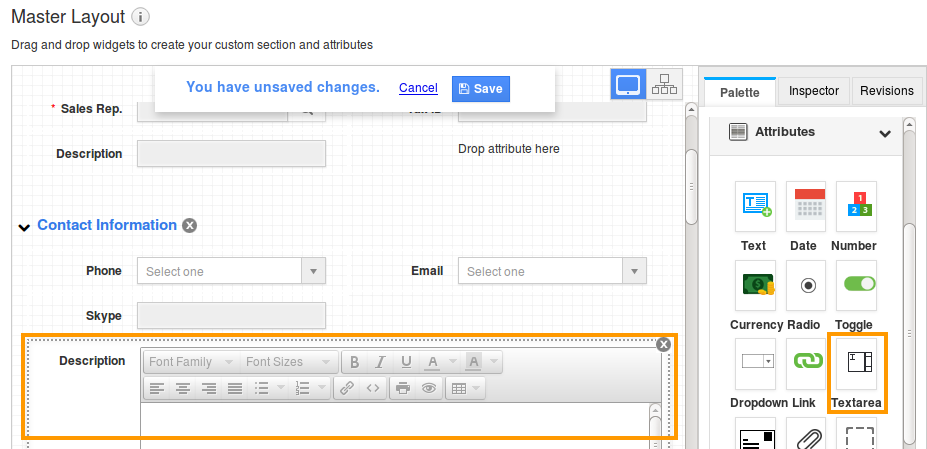Image resolution: width=927 pixels, height=449 pixels.
Task: Click the Link attribute widget
Action: 805,364
